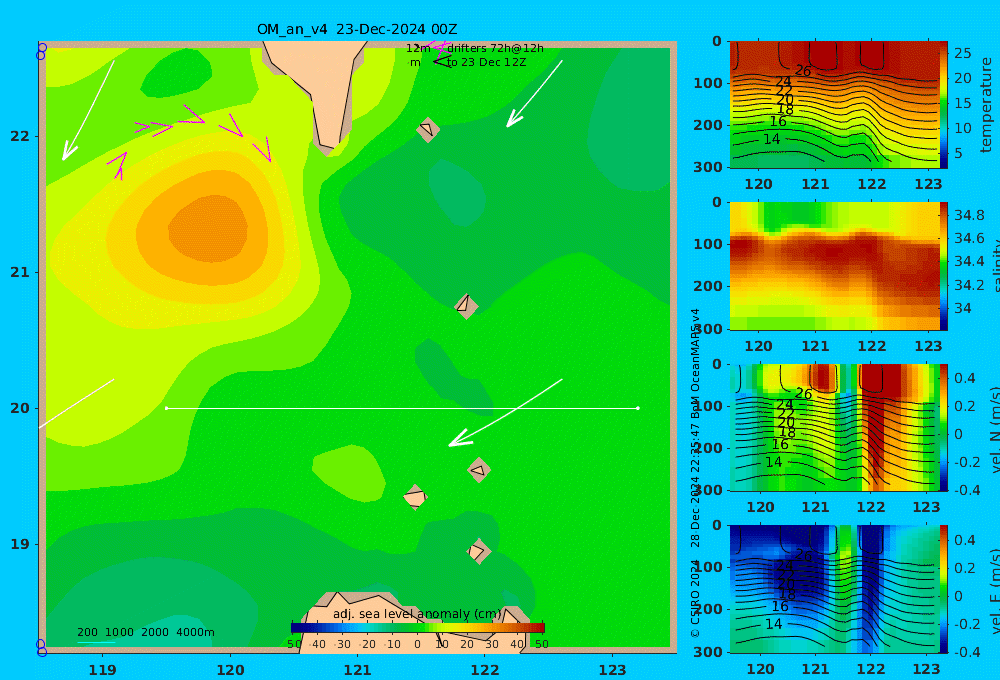The width and height of the screenshot is (1000, 680).
Task: Click the 26 contour label in the temperature plot
Action: click(x=803, y=71)
